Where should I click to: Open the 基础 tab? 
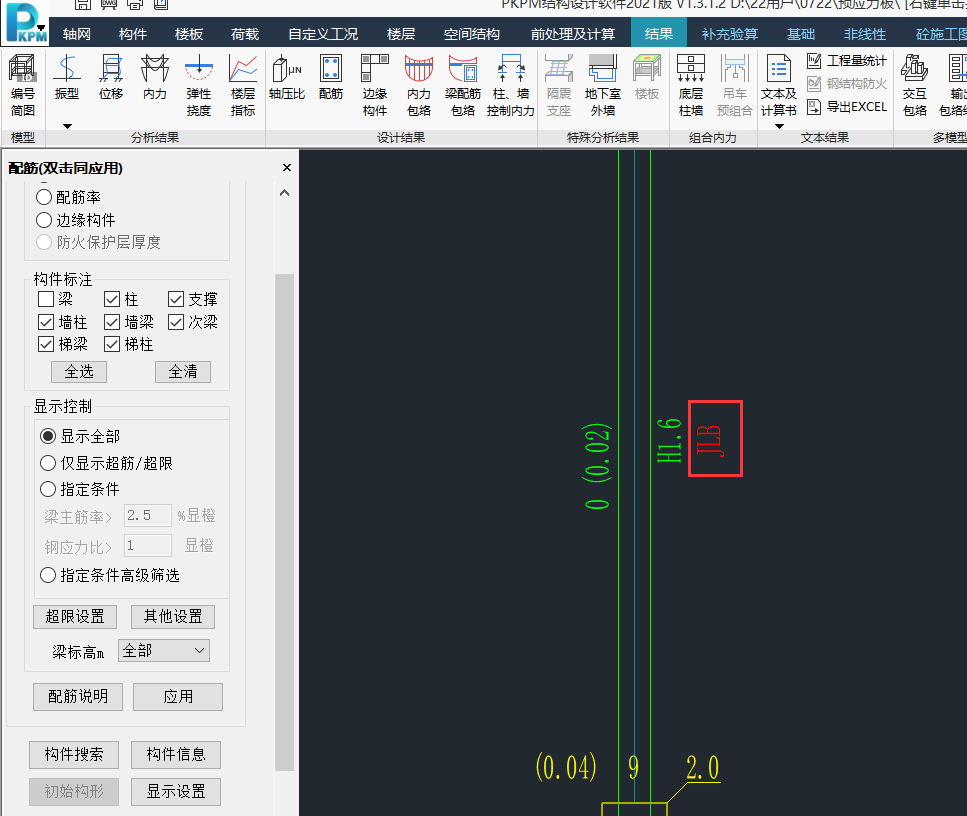pos(800,34)
